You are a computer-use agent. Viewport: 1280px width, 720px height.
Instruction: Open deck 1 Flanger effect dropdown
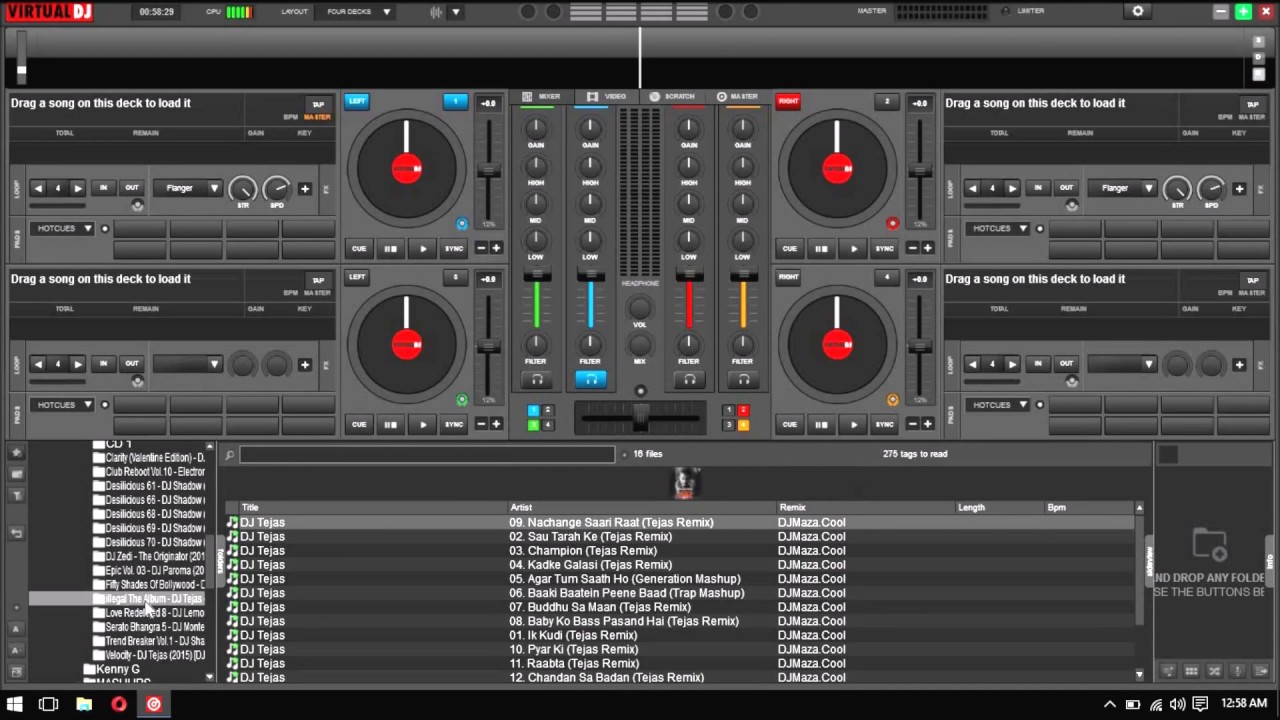[187, 188]
